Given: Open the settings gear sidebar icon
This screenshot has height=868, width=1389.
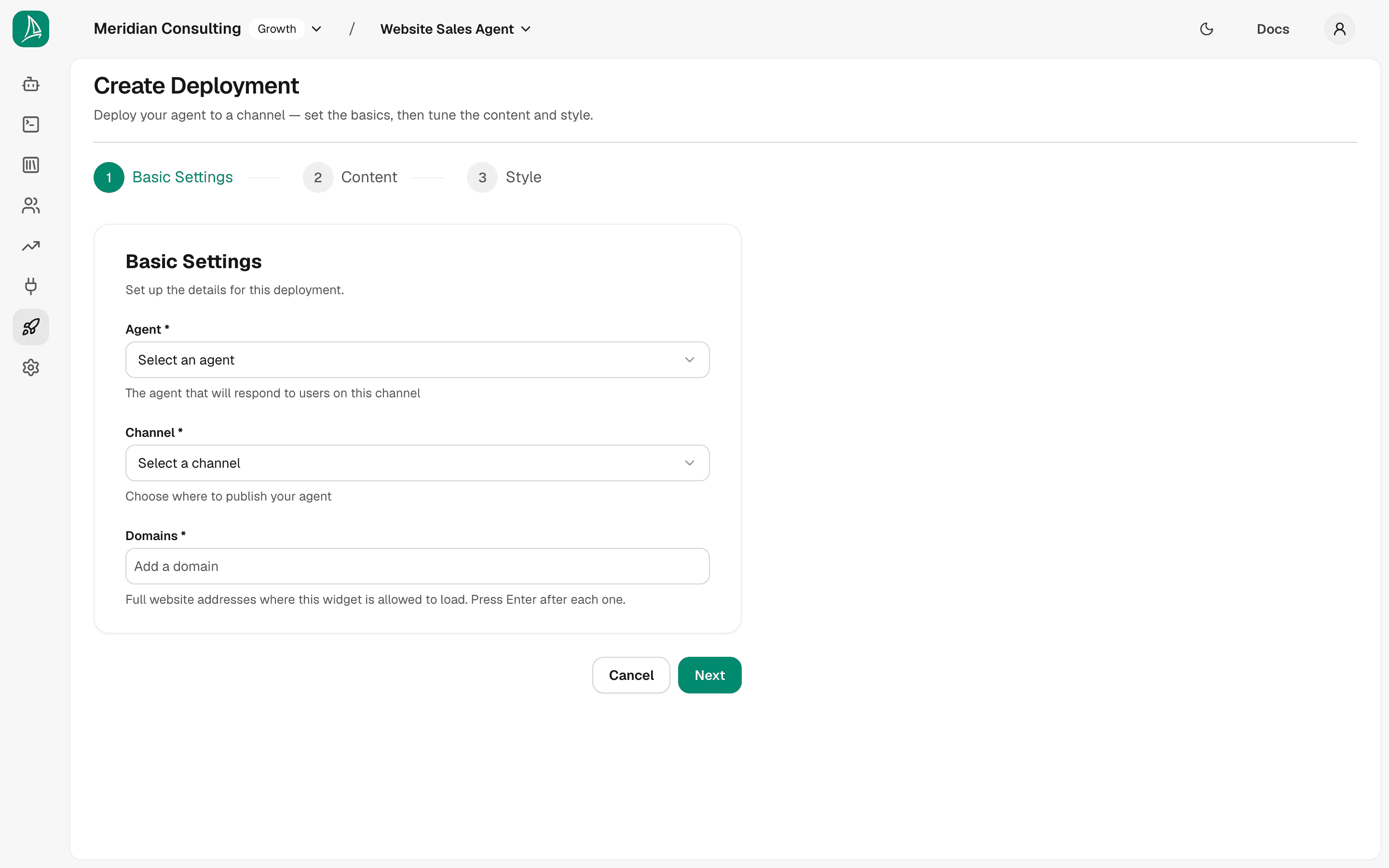Looking at the screenshot, I should click(31, 367).
